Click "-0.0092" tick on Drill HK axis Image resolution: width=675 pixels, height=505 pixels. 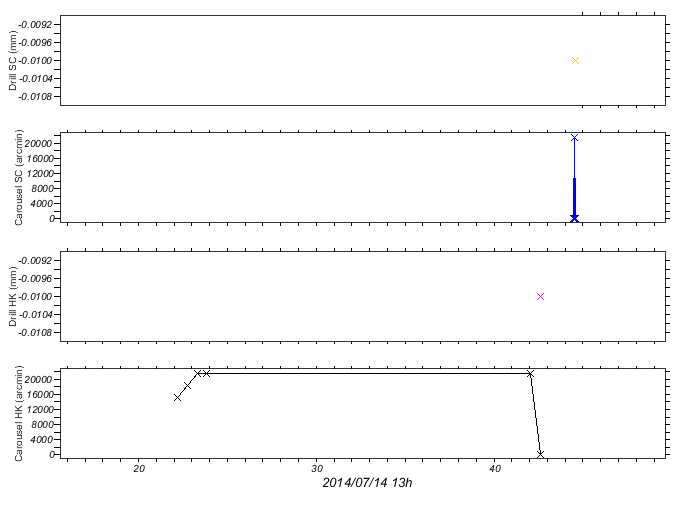[x=34, y=260]
